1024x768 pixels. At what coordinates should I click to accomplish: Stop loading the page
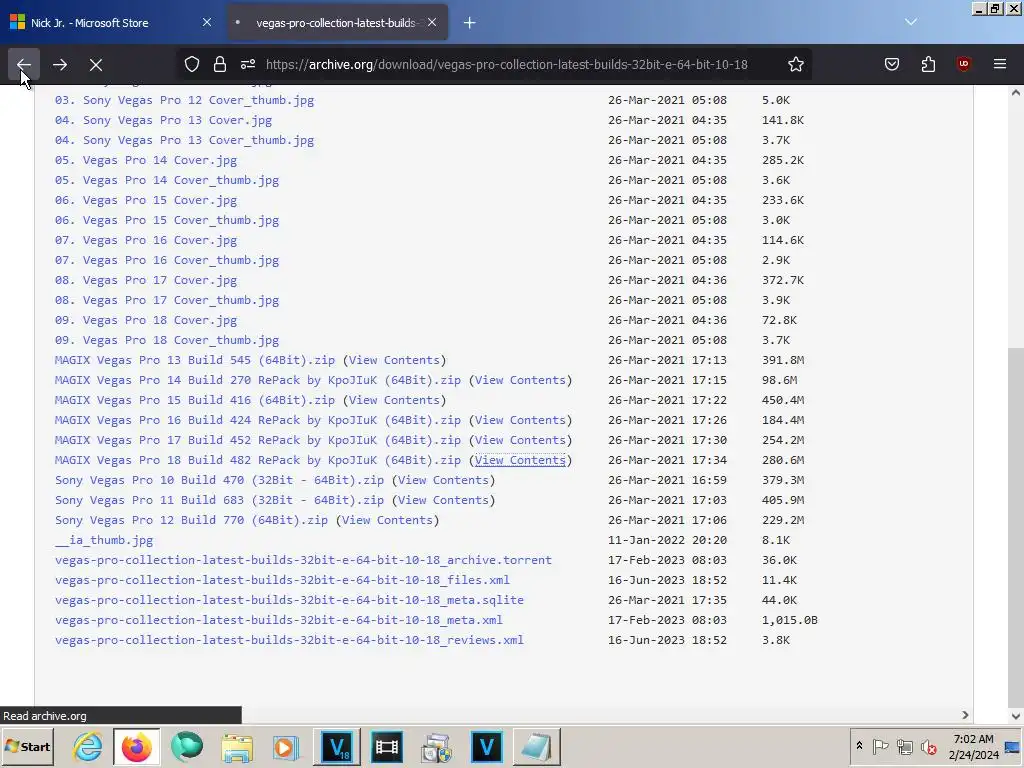(96, 65)
